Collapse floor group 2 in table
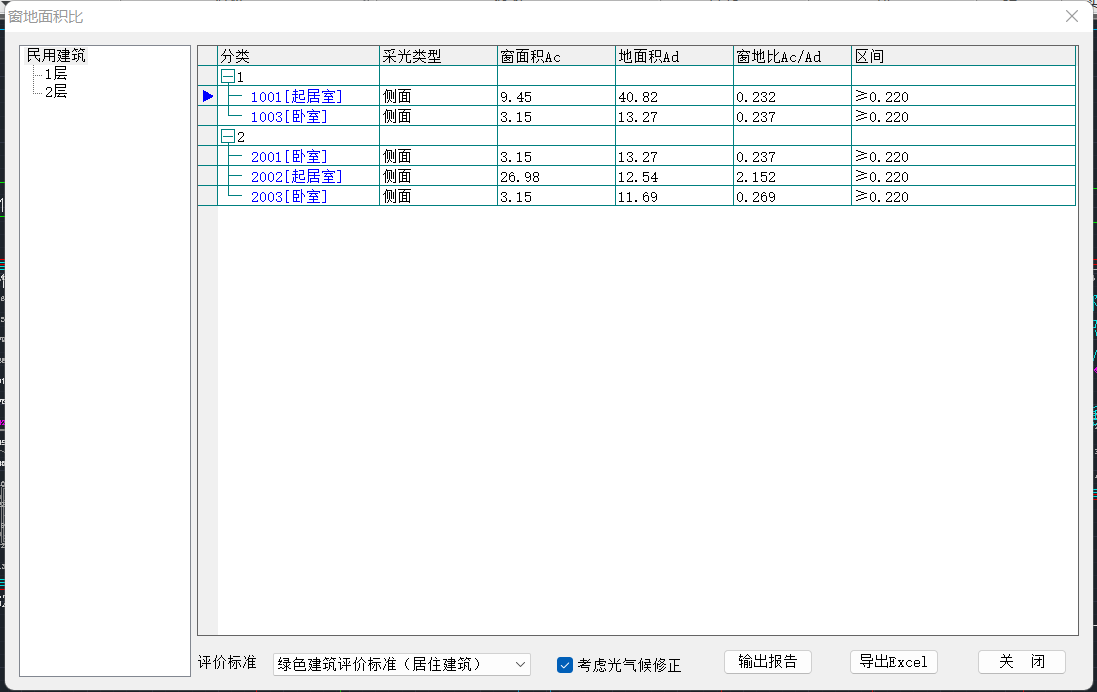Image resolution: width=1097 pixels, height=692 pixels. [x=228, y=137]
